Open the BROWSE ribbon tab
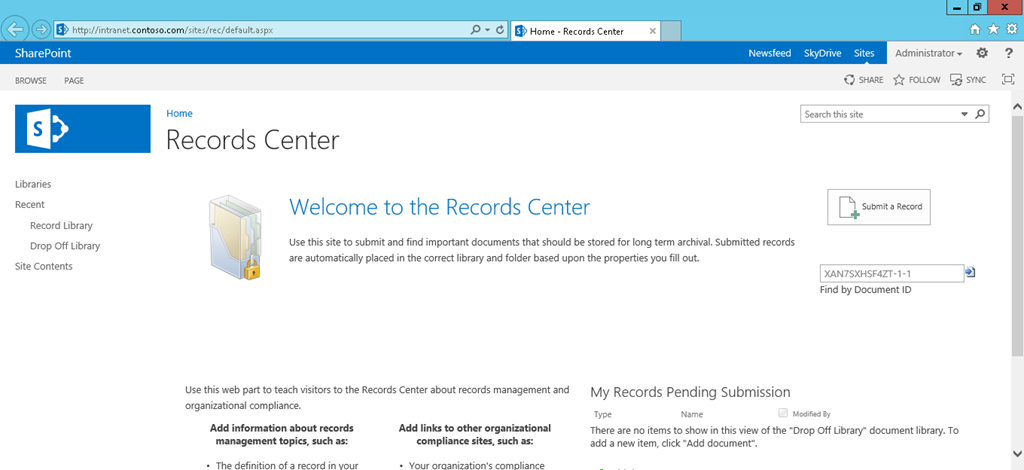 click(x=30, y=80)
